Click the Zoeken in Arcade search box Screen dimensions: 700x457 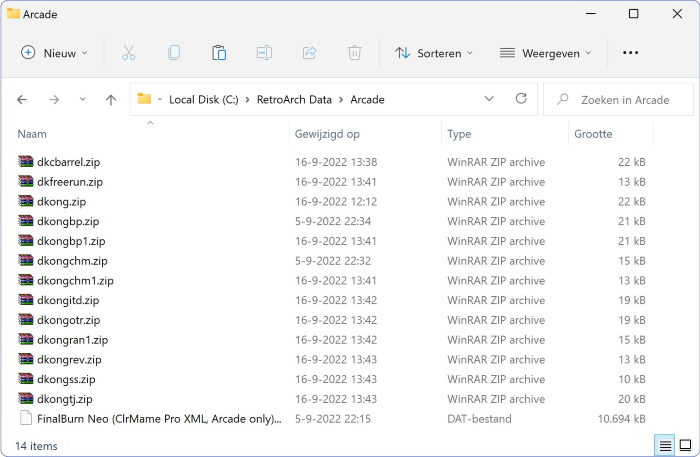coord(619,100)
